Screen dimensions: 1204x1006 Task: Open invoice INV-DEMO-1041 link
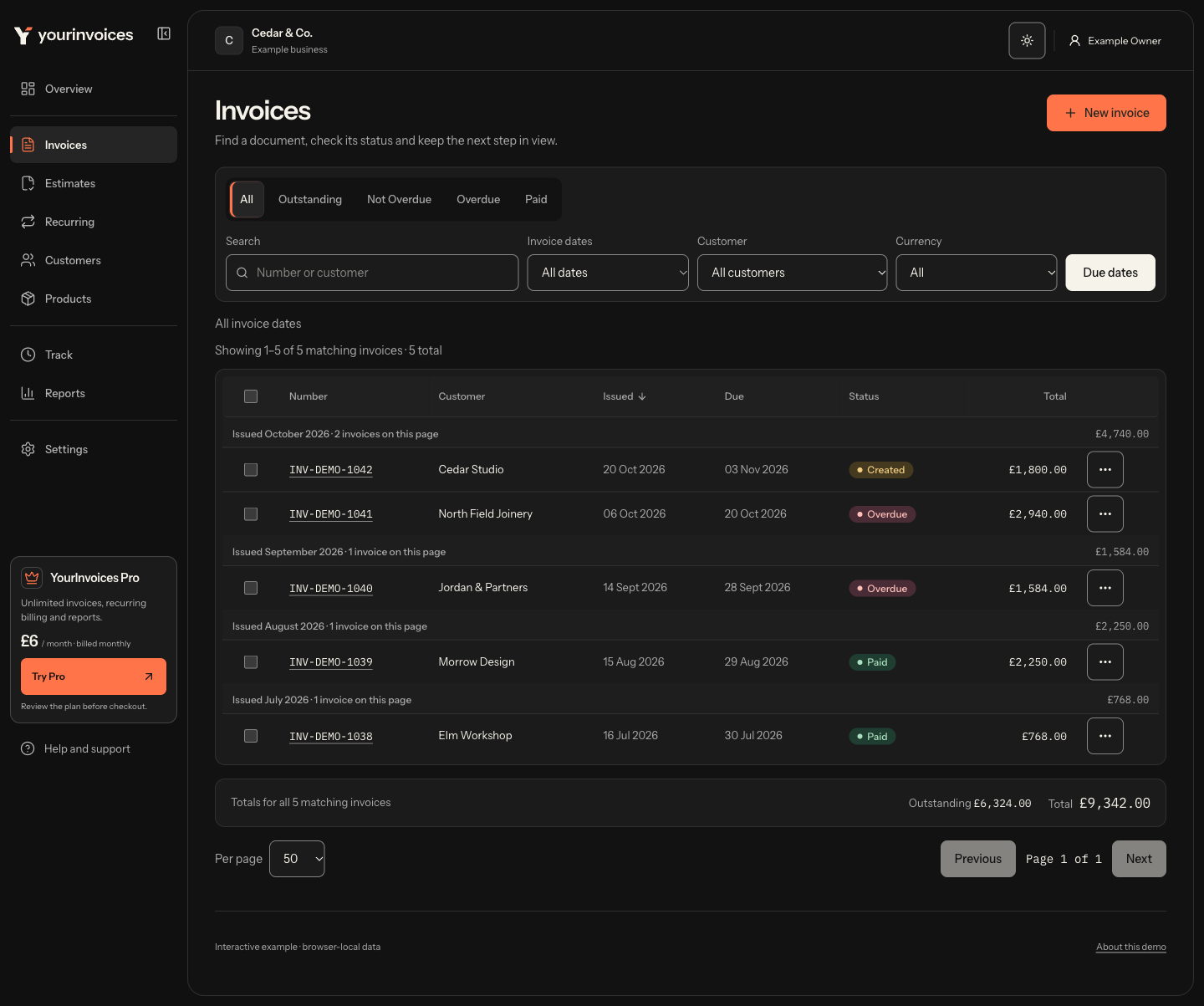tap(331, 514)
